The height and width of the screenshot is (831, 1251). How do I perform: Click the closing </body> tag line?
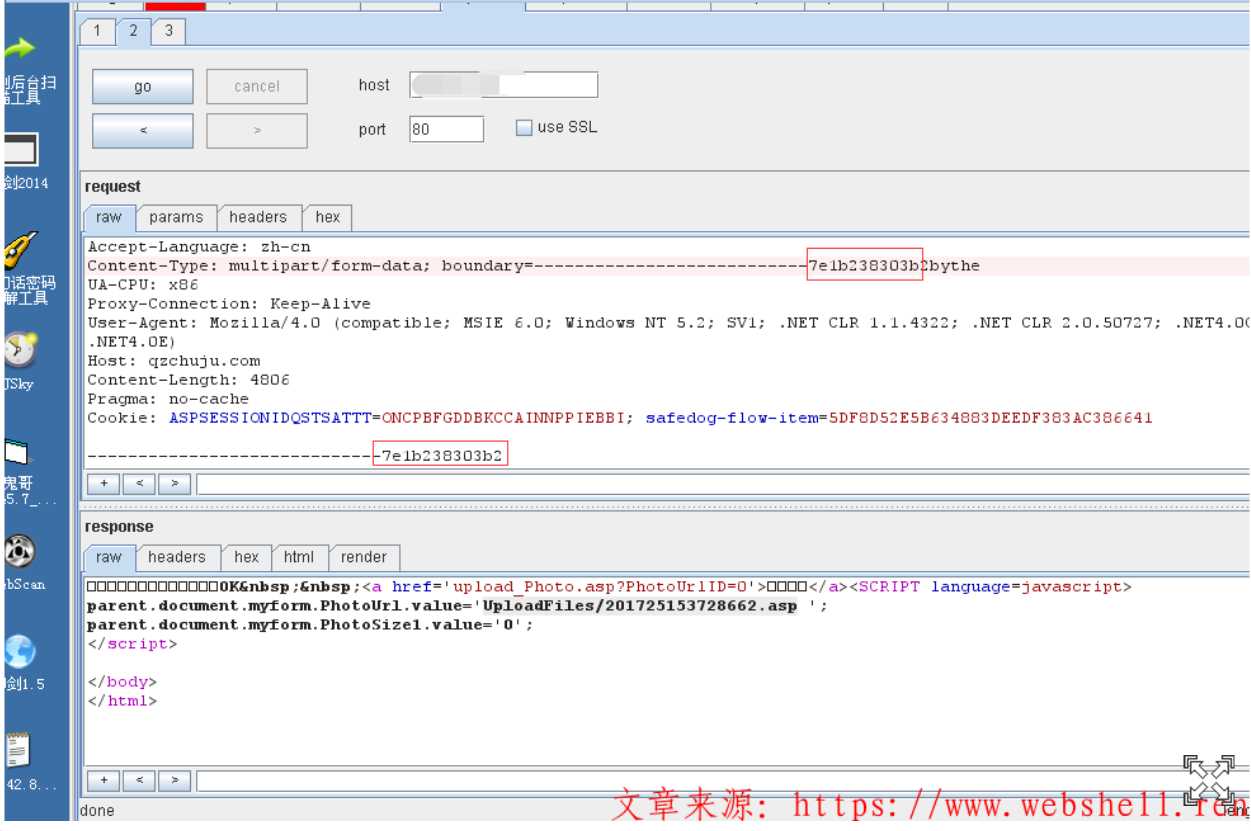[x=122, y=682]
